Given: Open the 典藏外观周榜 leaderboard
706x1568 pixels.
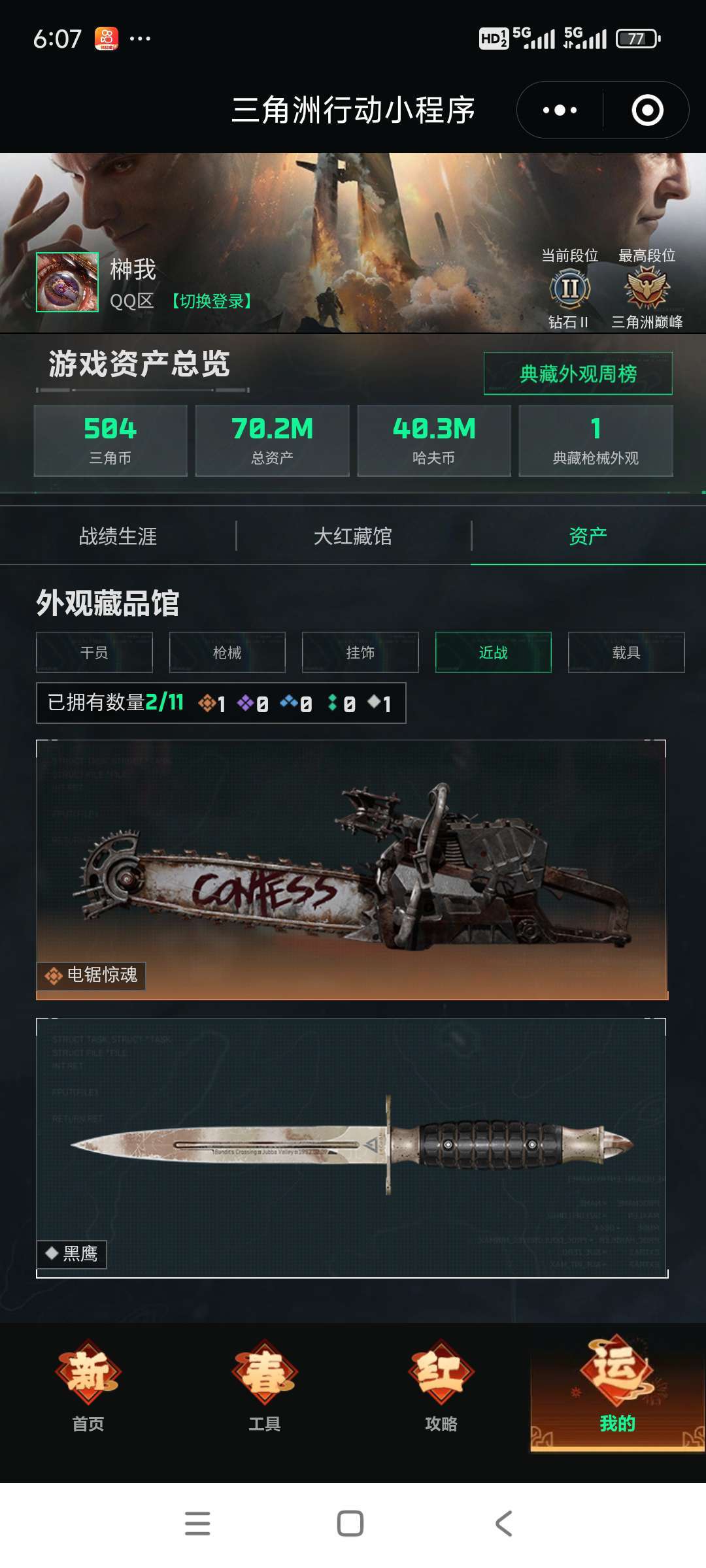Looking at the screenshot, I should (578, 374).
